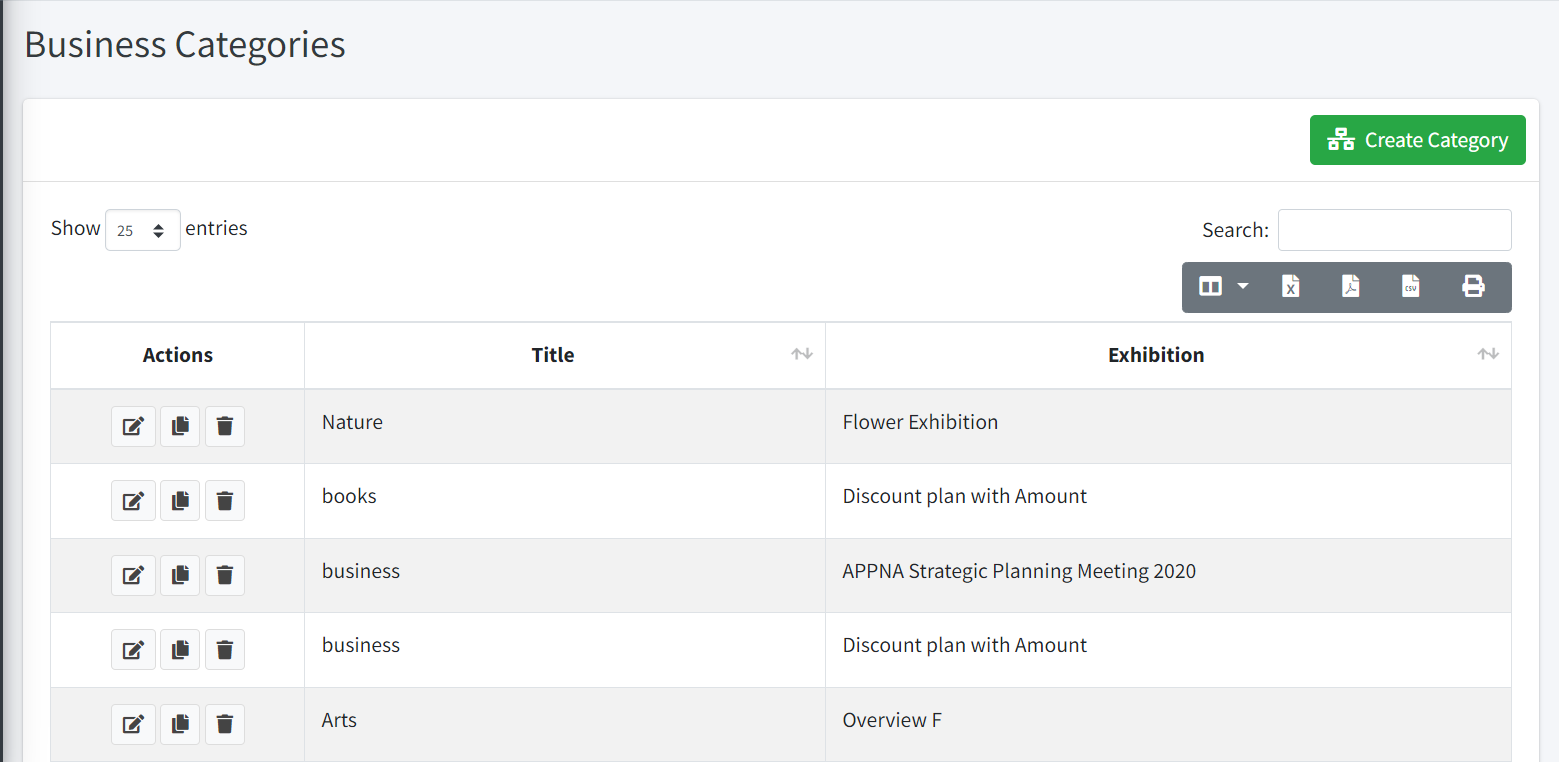Viewport: 1559px width, 762px height.
Task: Delete business category for APPNA meeting
Action: (x=225, y=576)
